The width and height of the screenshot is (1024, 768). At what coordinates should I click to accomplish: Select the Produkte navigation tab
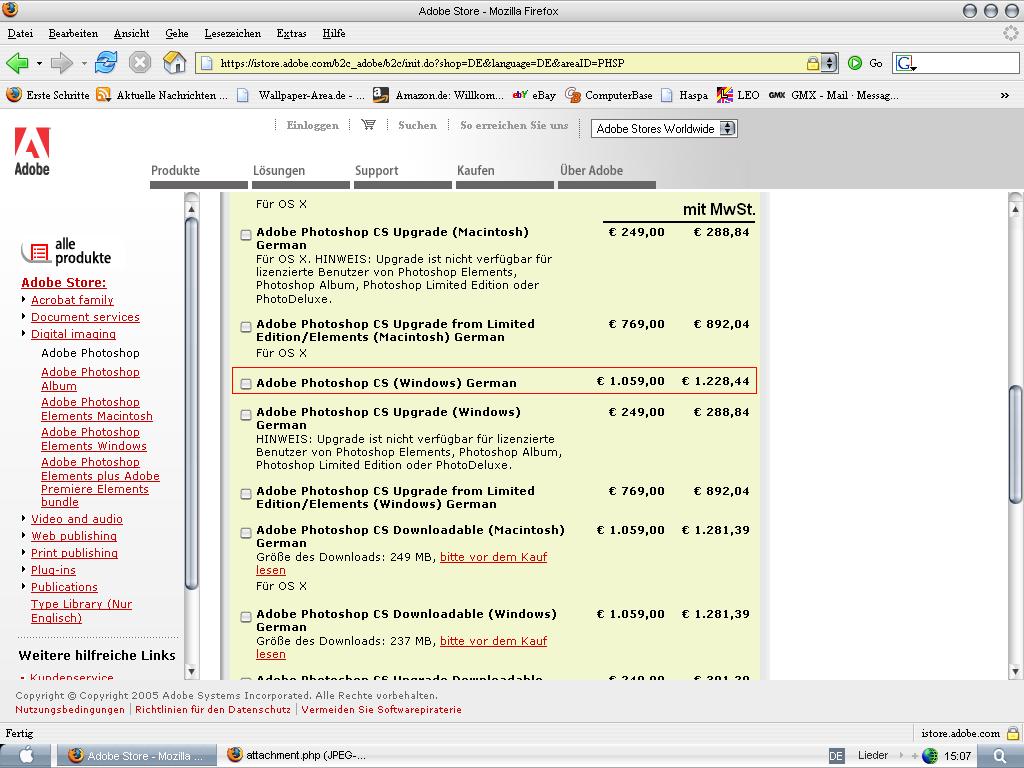(x=199, y=175)
